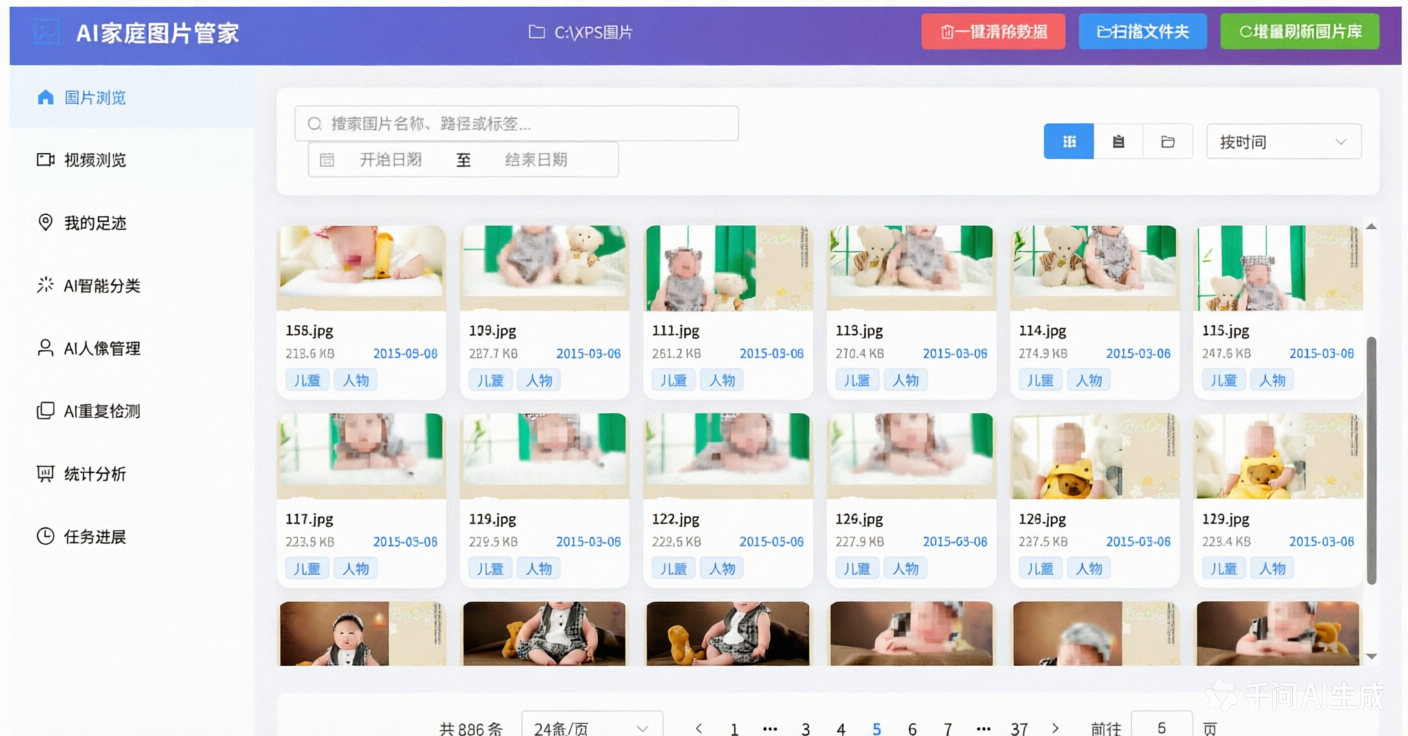Screen dimensions: 1408x736
Task: Click the search magnifier icon
Action: pos(315,124)
